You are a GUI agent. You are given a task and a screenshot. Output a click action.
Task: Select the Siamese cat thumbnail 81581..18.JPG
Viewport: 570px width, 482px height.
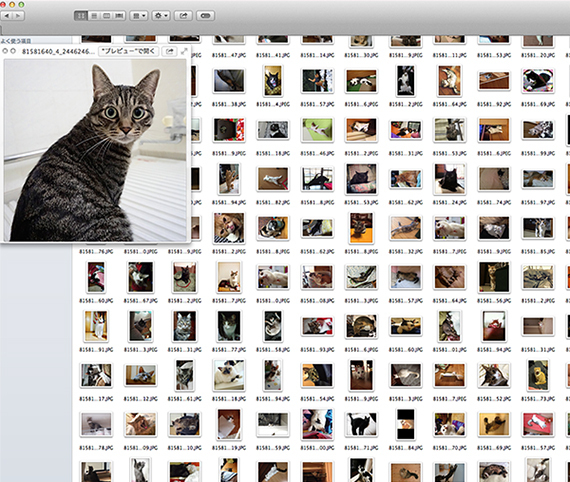pyautogui.click(x=229, y=375)
